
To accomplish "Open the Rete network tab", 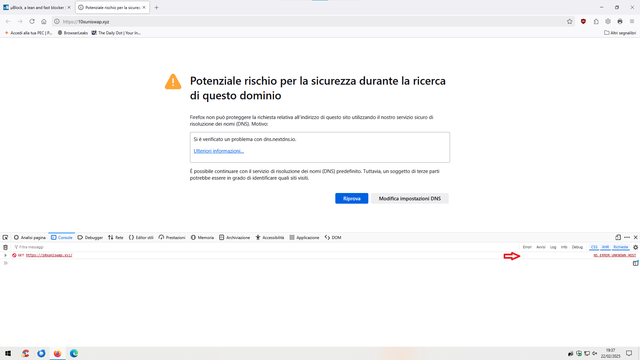I will [x=116, y=237].
